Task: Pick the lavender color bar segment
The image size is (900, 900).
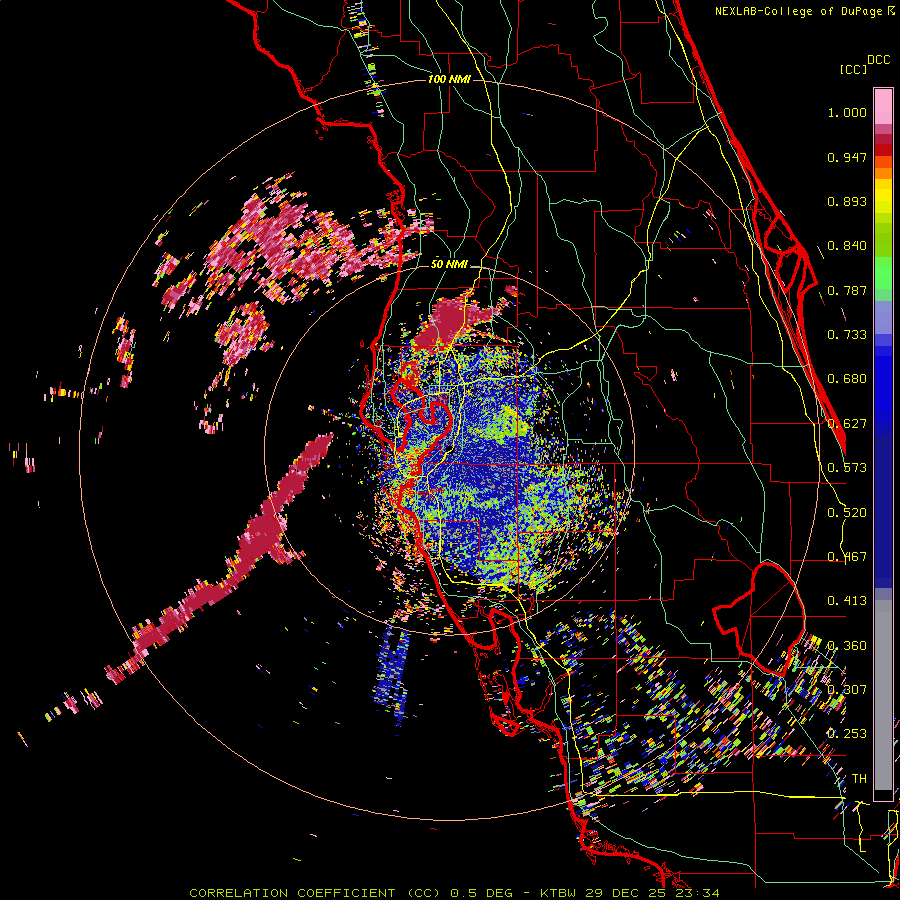Action: (x=883, y=317)
